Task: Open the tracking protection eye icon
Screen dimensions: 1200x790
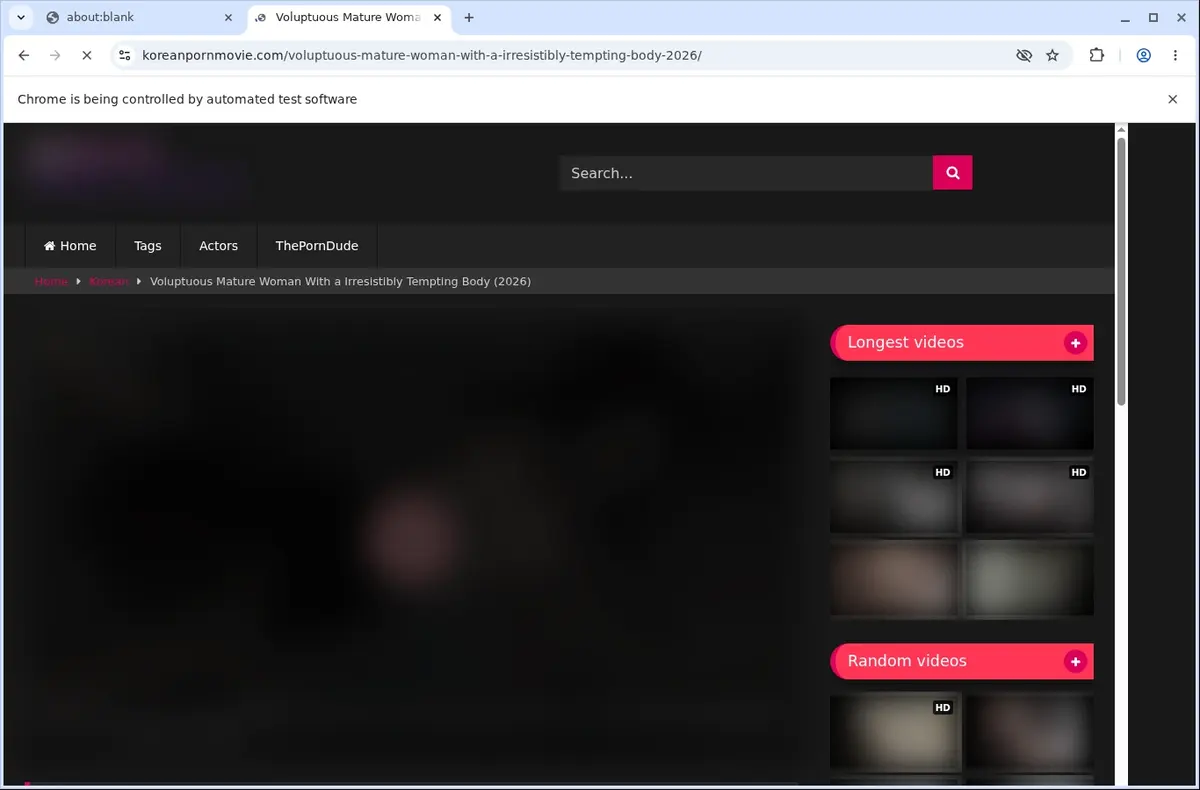Action: [1024, 56]
